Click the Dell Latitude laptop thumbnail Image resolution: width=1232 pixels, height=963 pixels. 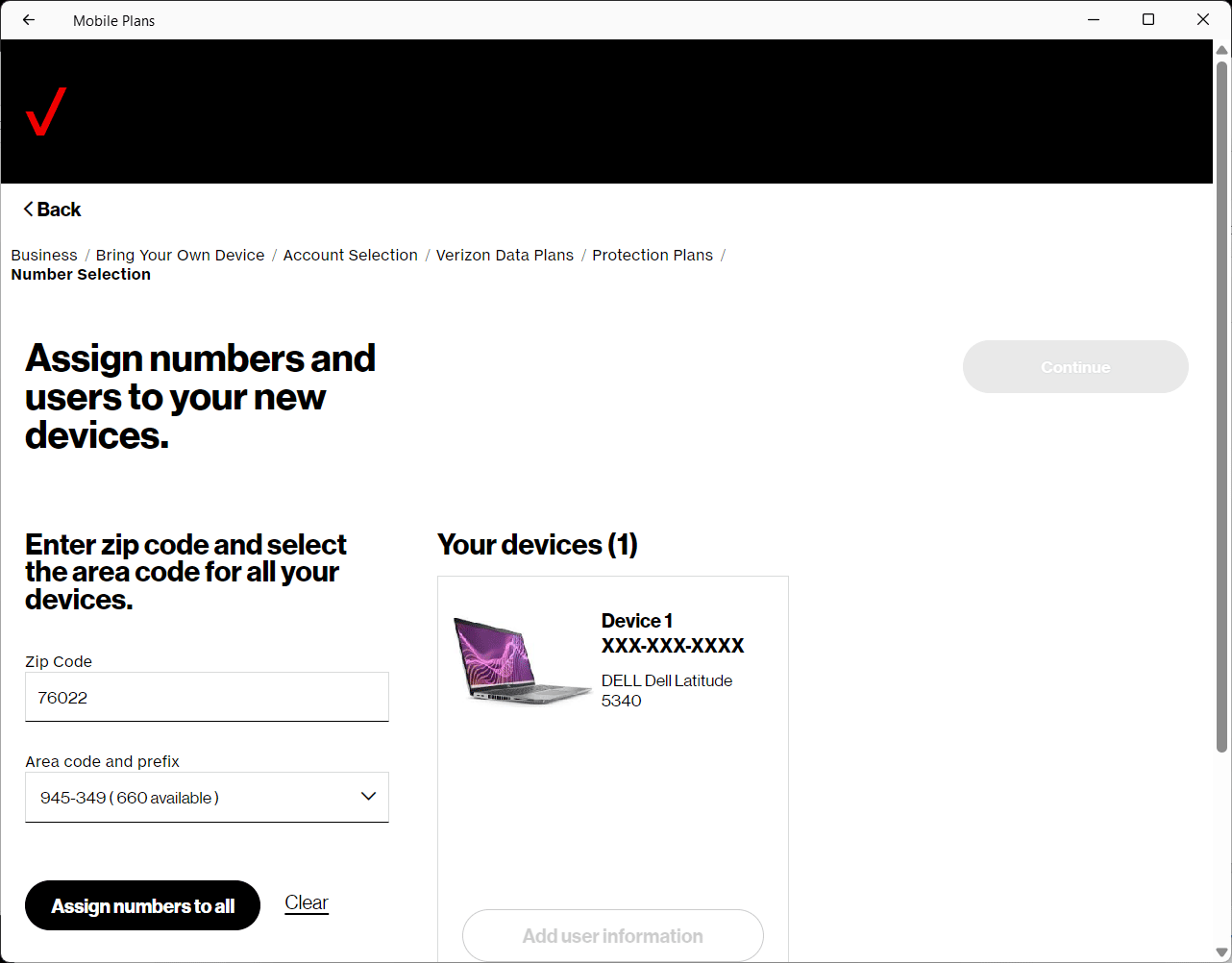coord(521,659)
